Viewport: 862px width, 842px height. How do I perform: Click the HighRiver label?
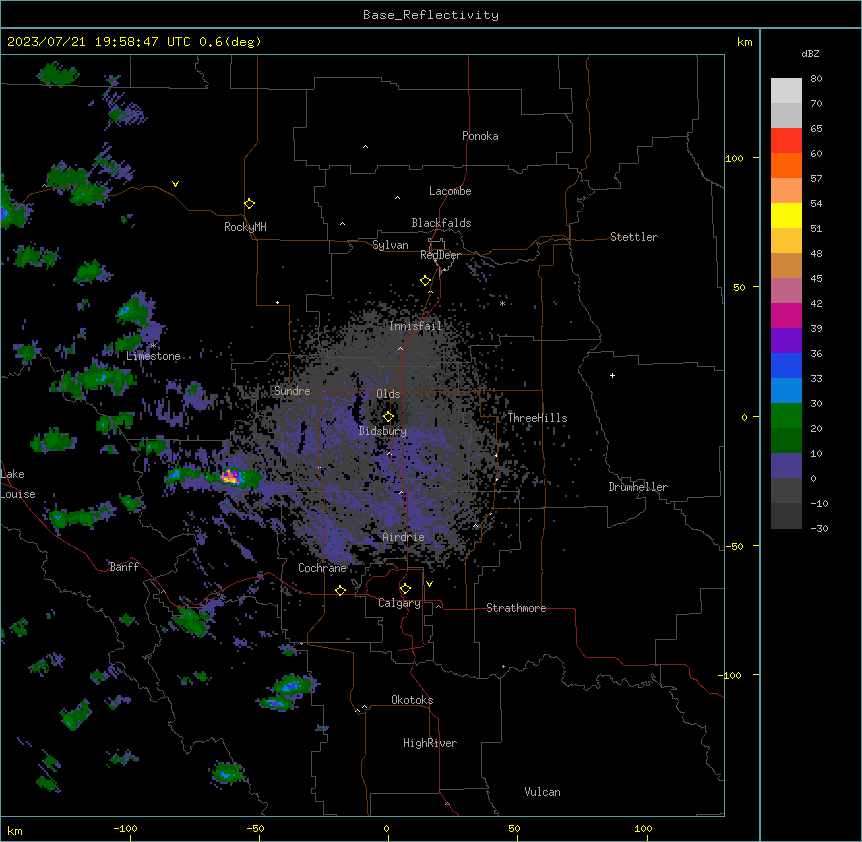point(430,743)
